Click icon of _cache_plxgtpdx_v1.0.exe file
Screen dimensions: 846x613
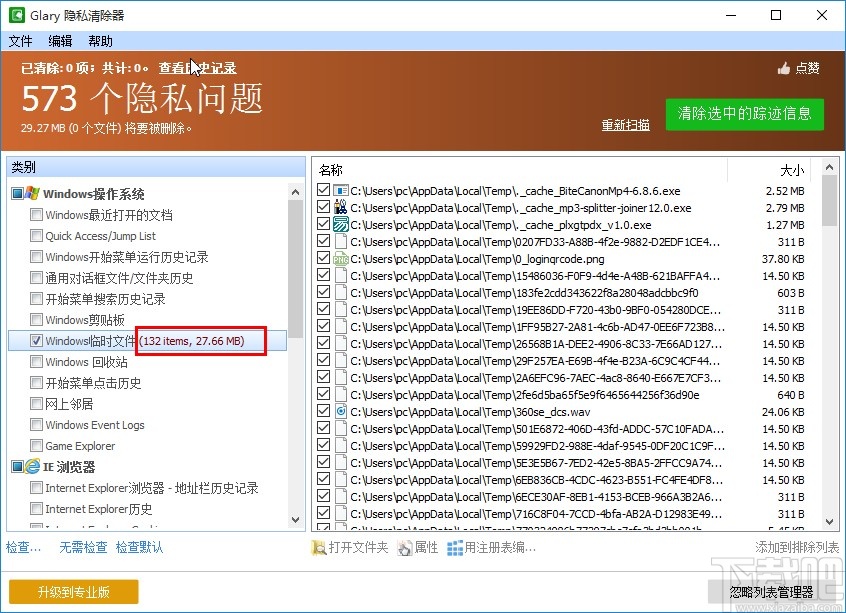340,224
